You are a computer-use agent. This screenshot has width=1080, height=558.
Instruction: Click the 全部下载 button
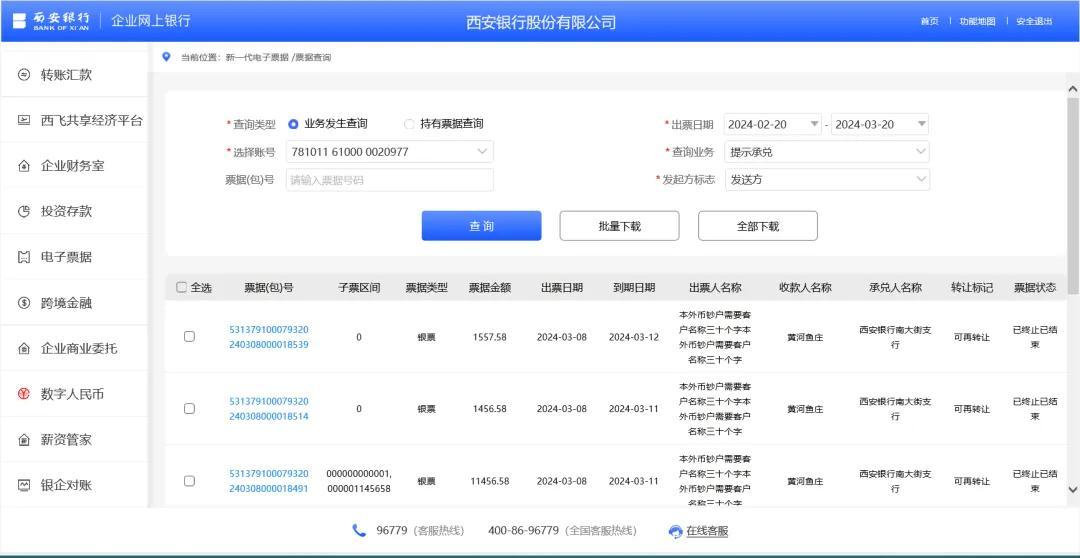pyautogui.click(x=758, y=226)
